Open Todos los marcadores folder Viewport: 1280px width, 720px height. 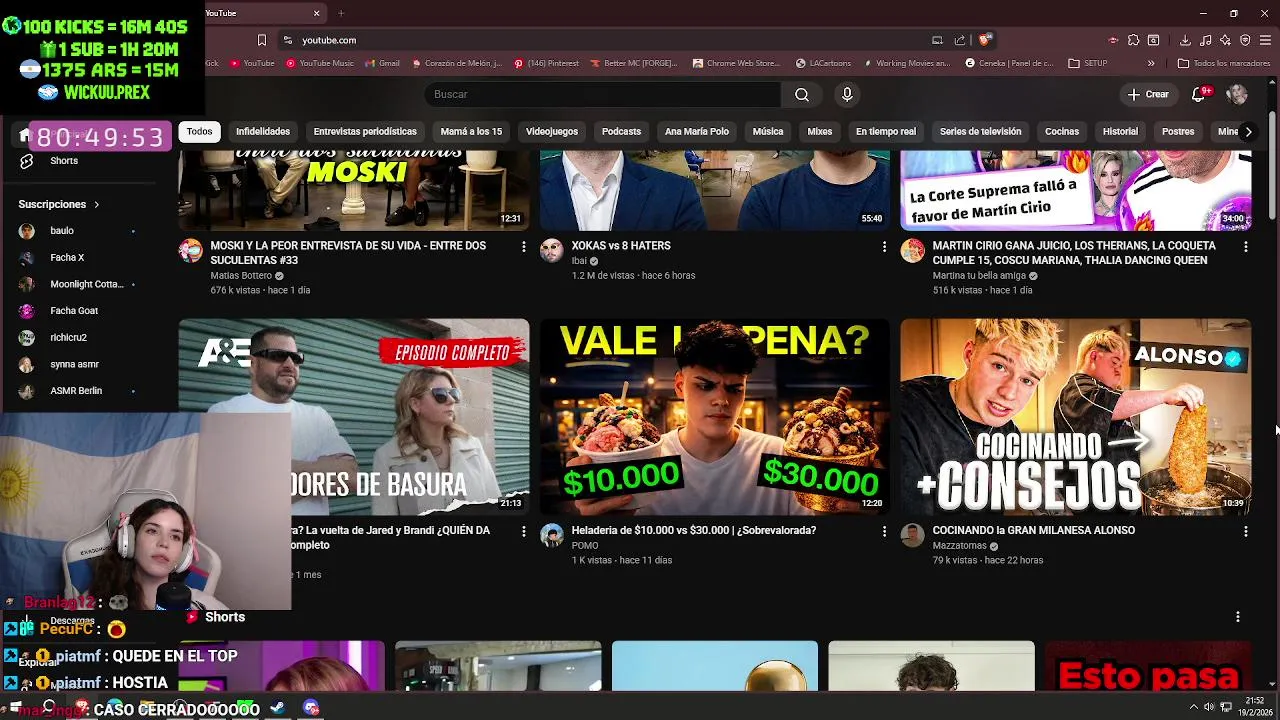(x=1224, y=63)
